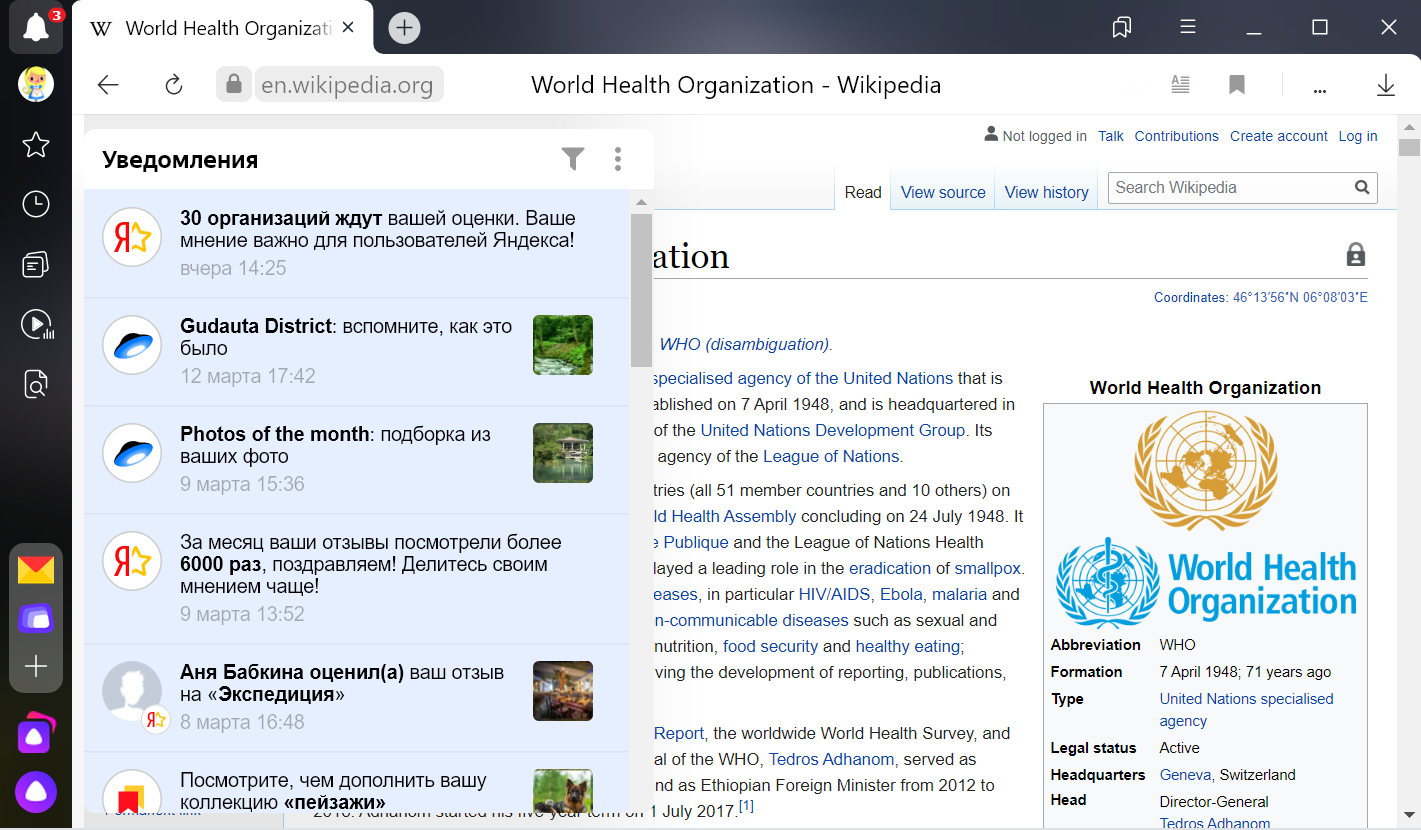The width and height of the screenshot is (1421, 830).
Task: Open bookmarks star in sidebar
Action: [36, 145]
